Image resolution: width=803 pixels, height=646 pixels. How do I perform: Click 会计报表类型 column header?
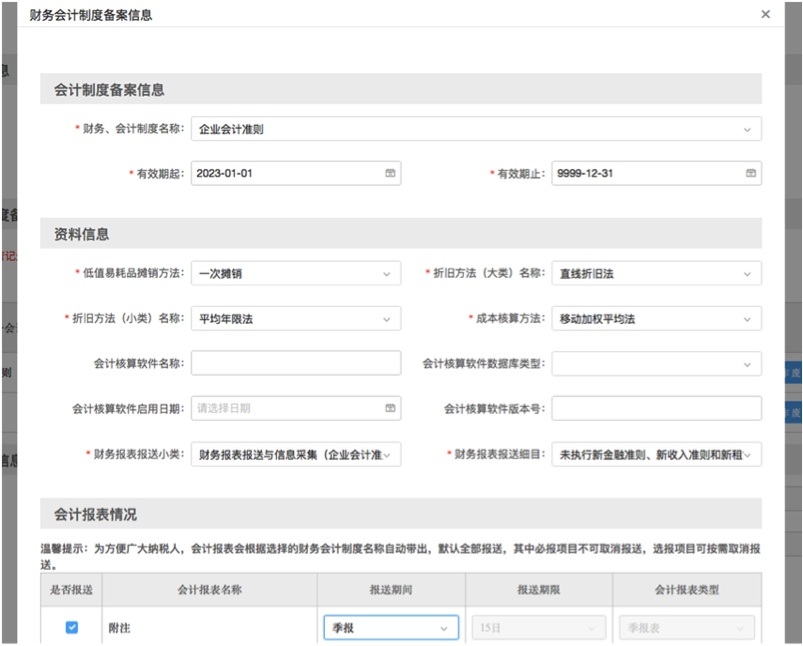pyautogui.click(x=687, y=590)
